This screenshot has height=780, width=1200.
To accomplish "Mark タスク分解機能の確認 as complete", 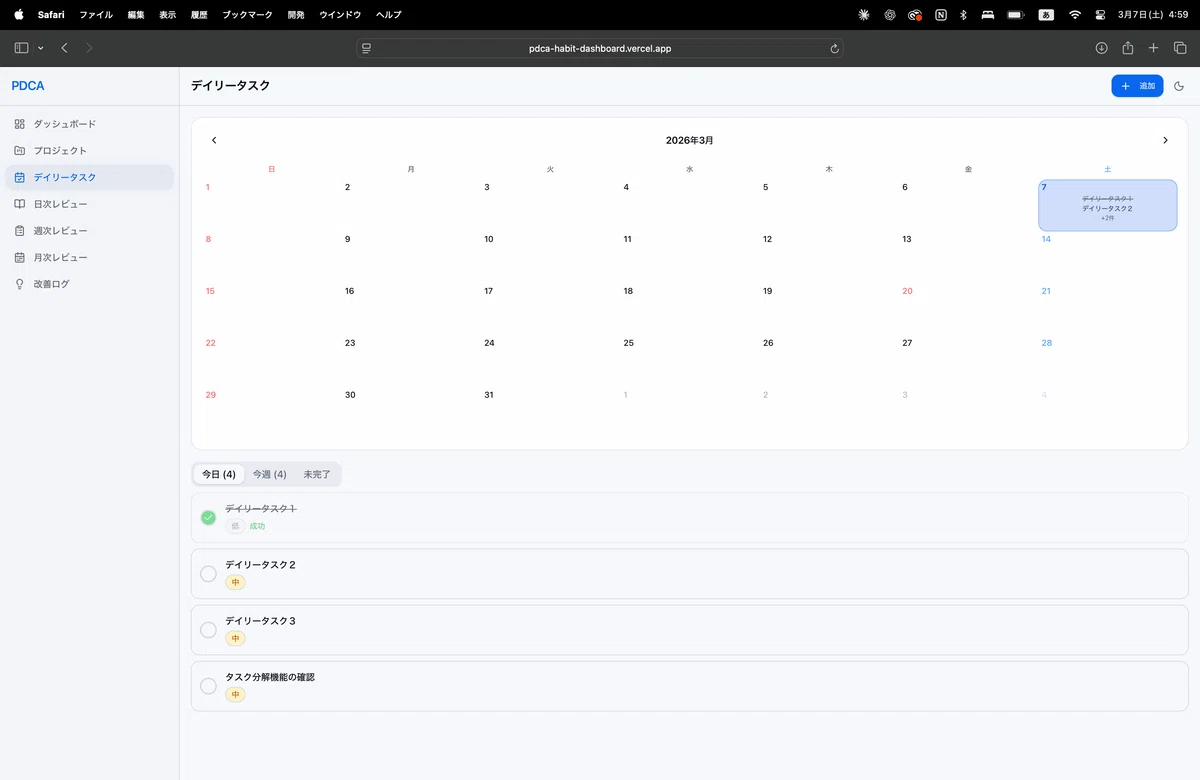I will [x=208, y=686].
